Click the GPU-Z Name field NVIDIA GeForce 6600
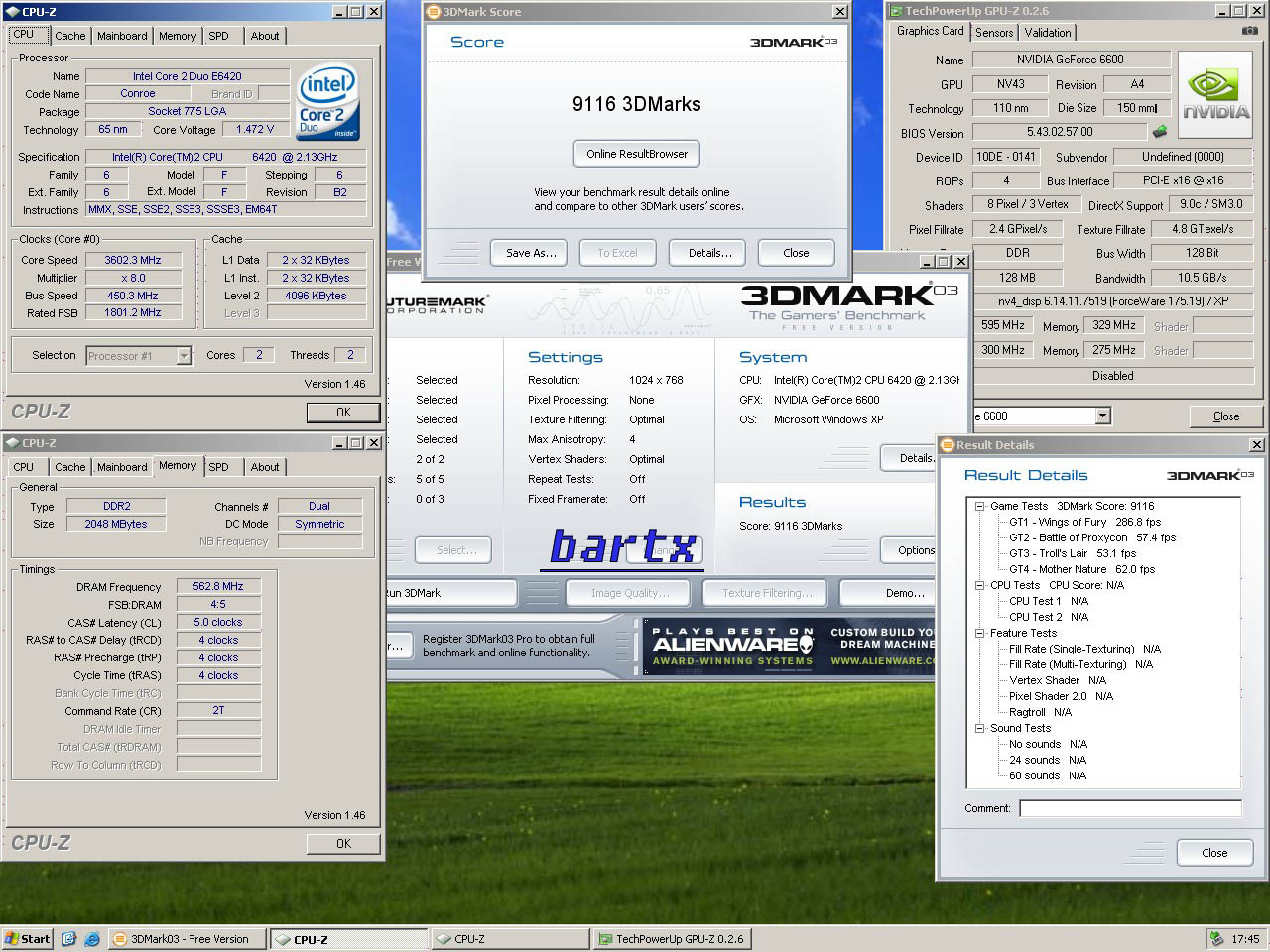Viewport: 1270px width, 952px height. click(1071, 59)
